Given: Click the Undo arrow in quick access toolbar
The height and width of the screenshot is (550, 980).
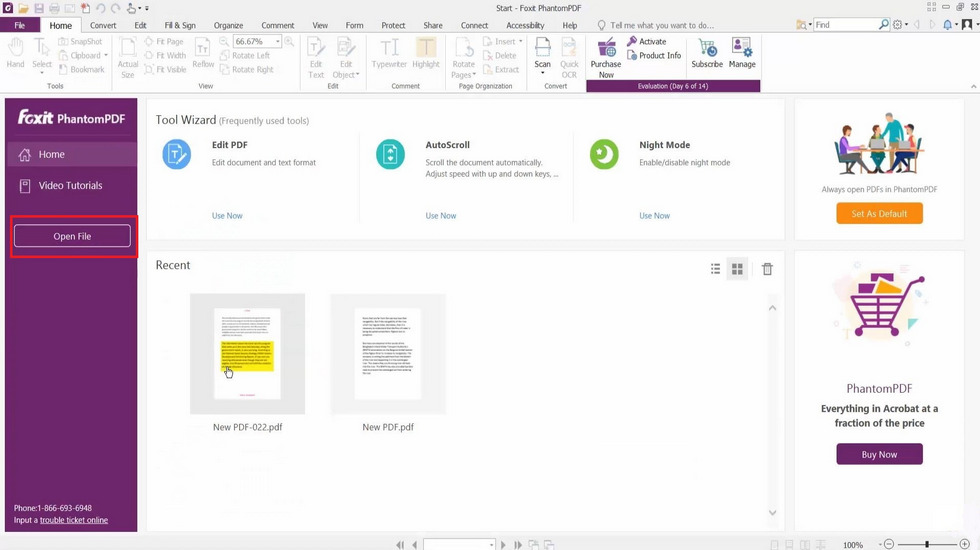Looking at the screenshot, I should (101, 8).
